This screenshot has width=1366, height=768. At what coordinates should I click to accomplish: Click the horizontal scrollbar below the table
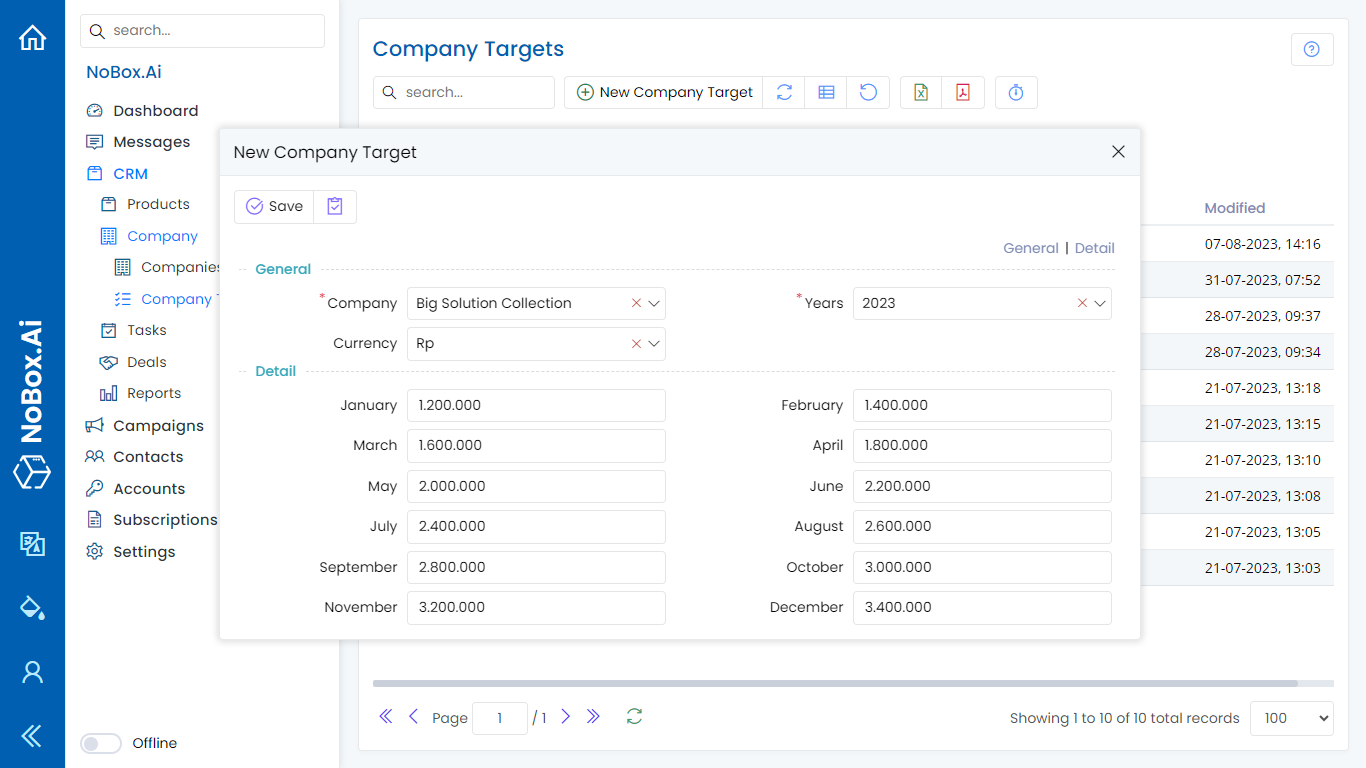[834, 684]
